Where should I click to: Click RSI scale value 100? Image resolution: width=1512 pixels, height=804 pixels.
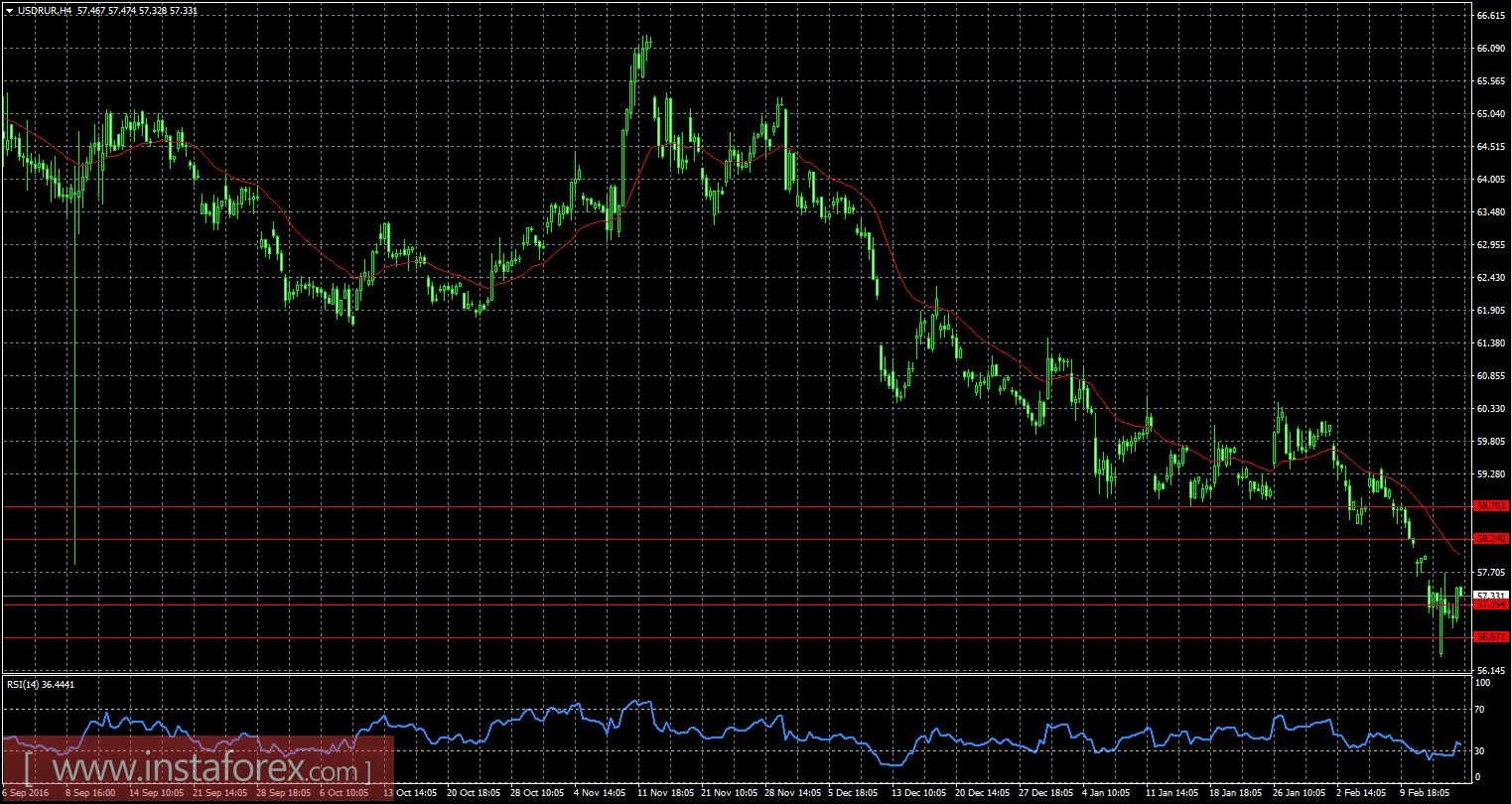click(x=1483, y=684)
